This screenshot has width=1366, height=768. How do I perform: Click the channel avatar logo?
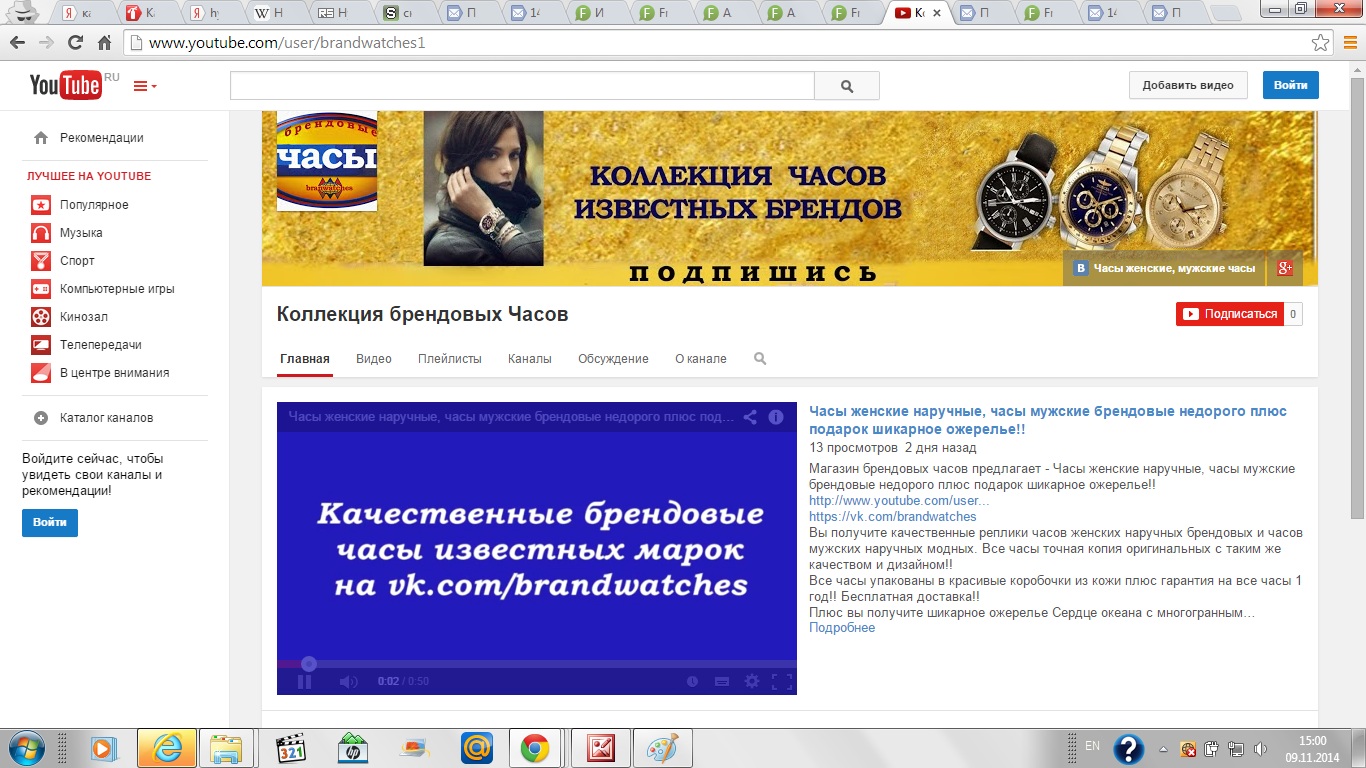pos(326,161)
